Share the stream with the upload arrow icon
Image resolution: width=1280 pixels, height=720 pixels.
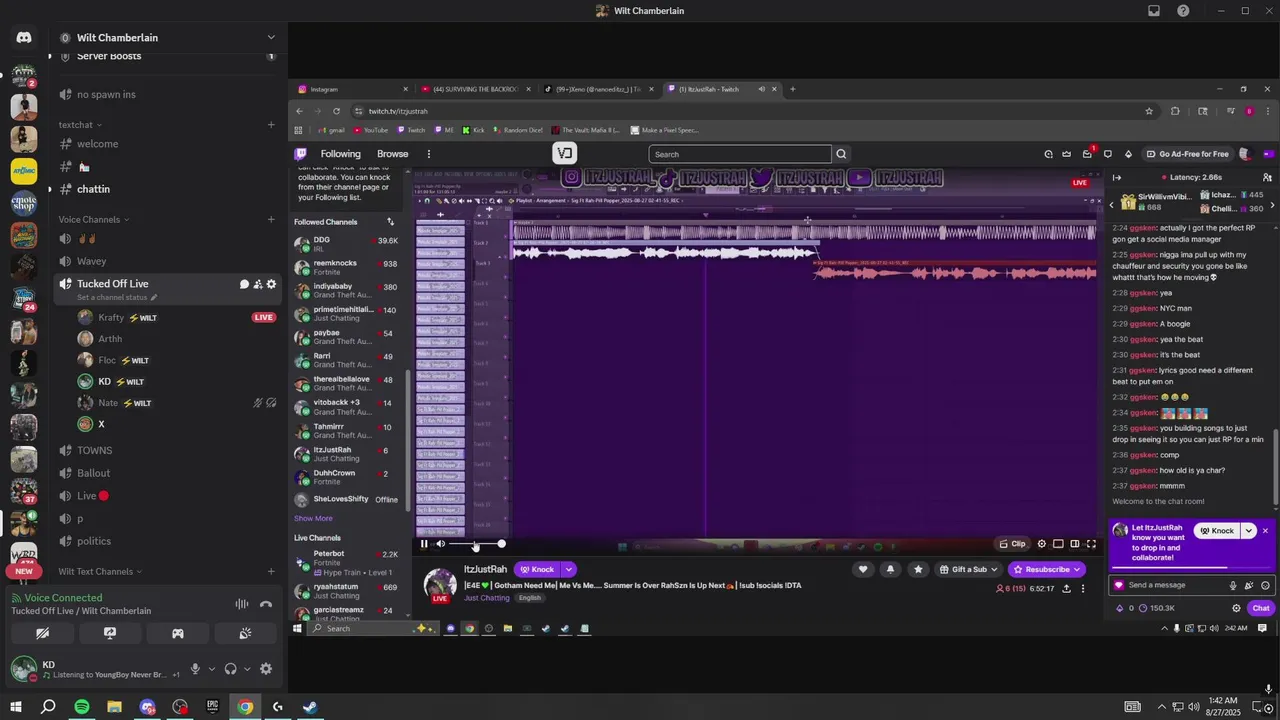[1066, 589]
